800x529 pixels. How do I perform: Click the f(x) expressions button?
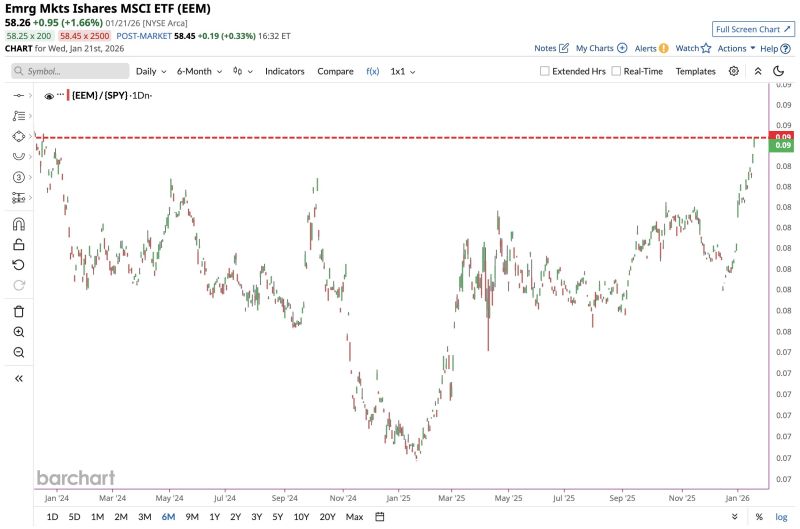point(372,71)
